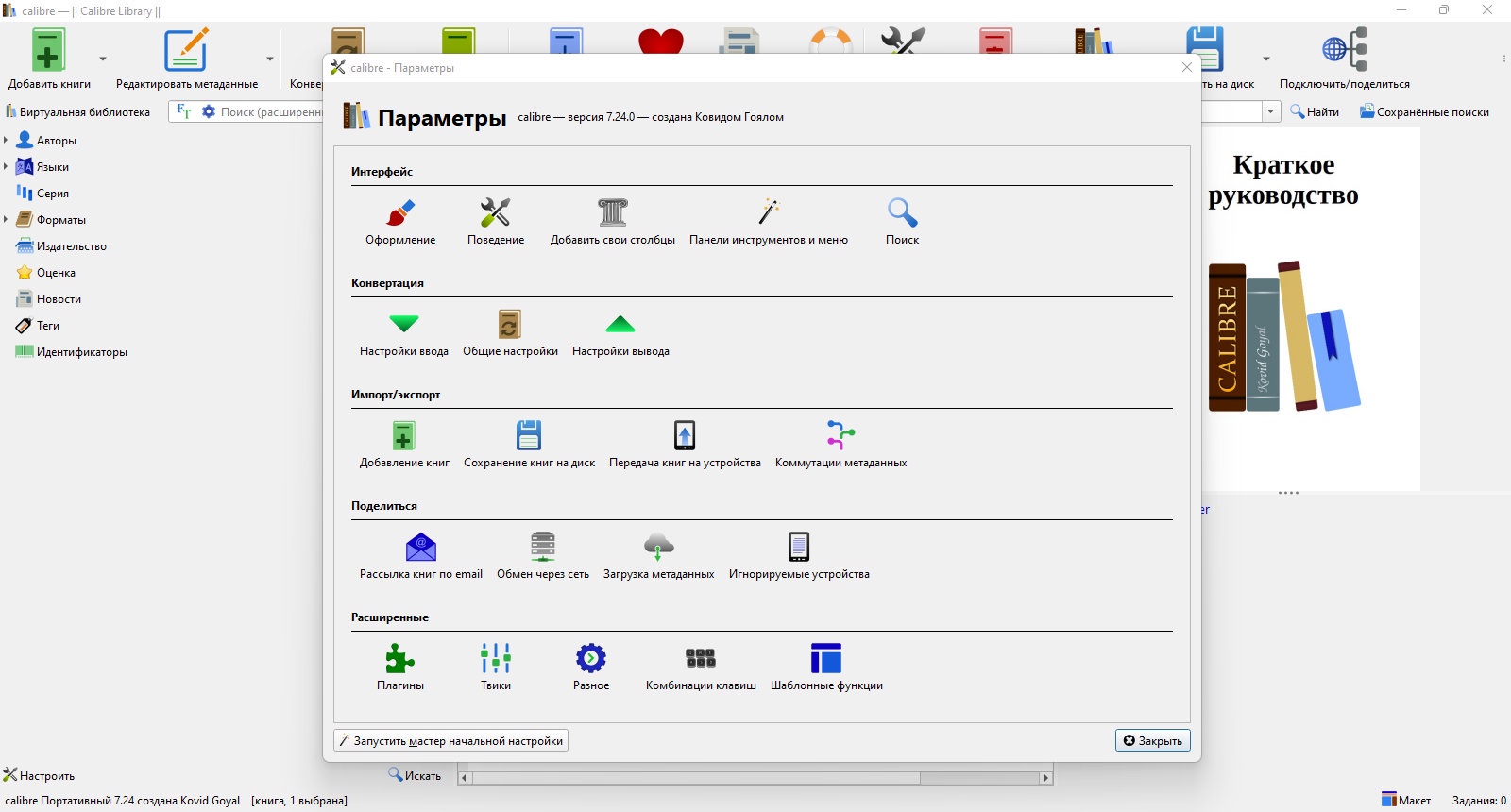1511x812 pixels.
Task: Select Теги in the tag browser
Action: pos(47,326)
